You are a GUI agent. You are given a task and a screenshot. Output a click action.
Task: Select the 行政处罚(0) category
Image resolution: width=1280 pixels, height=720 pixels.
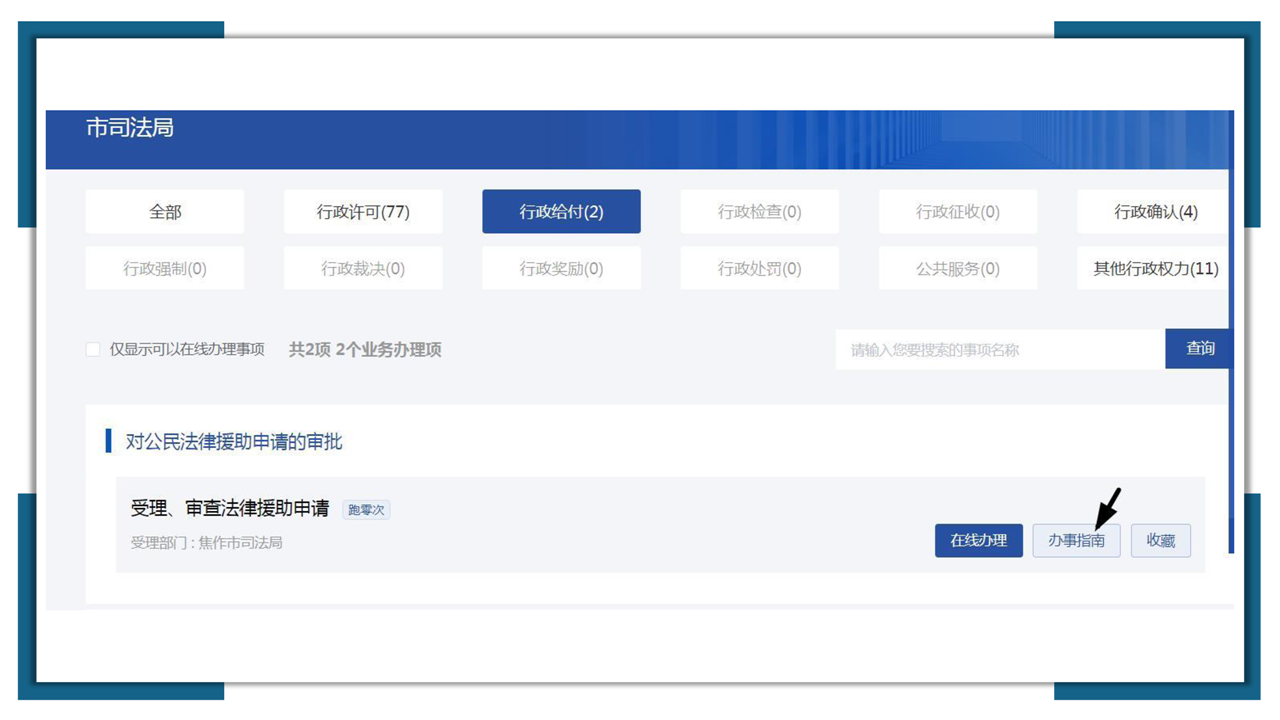coord(759,269)
